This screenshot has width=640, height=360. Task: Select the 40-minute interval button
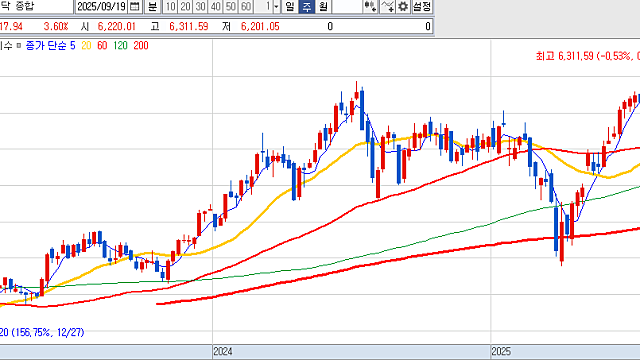coord(216,6)
